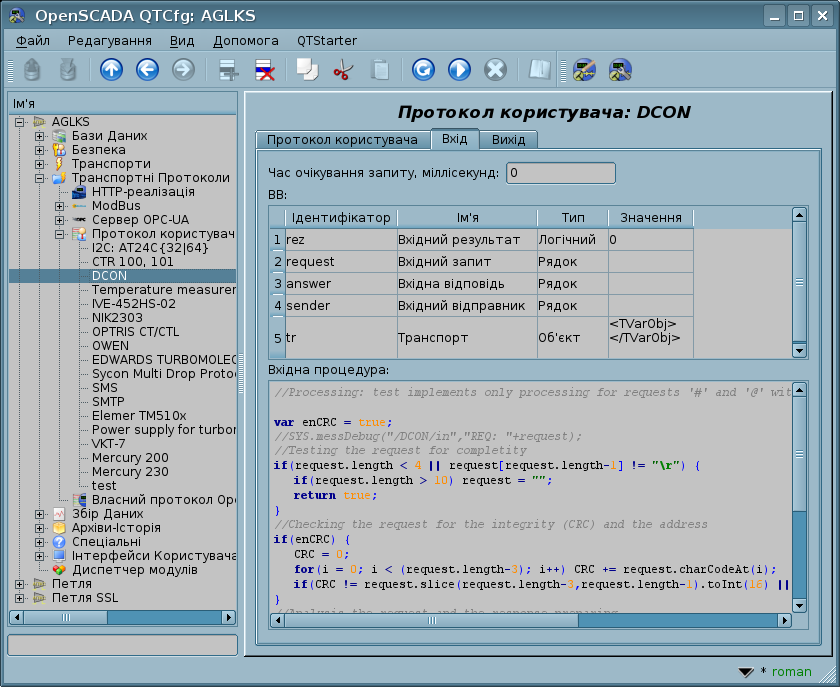Click the Back arrow toolbar button
This screenshot has width=840, height=687.
(147, 69)
